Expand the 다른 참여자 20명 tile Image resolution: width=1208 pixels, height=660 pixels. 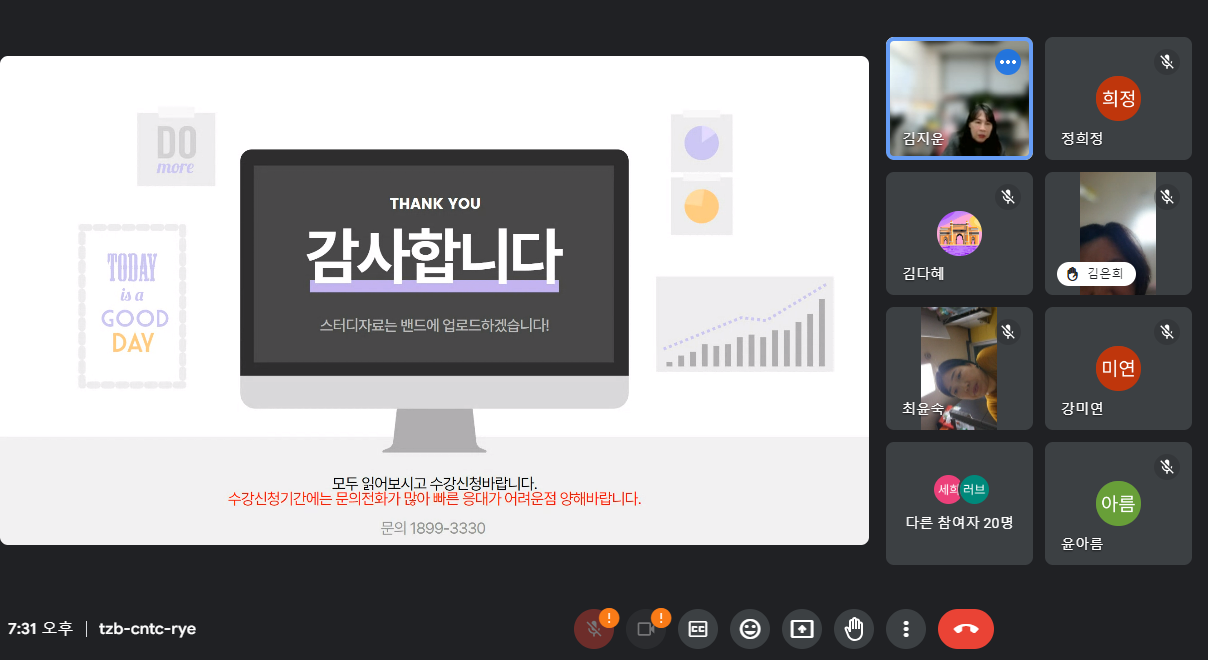click(x=959, y=504)
